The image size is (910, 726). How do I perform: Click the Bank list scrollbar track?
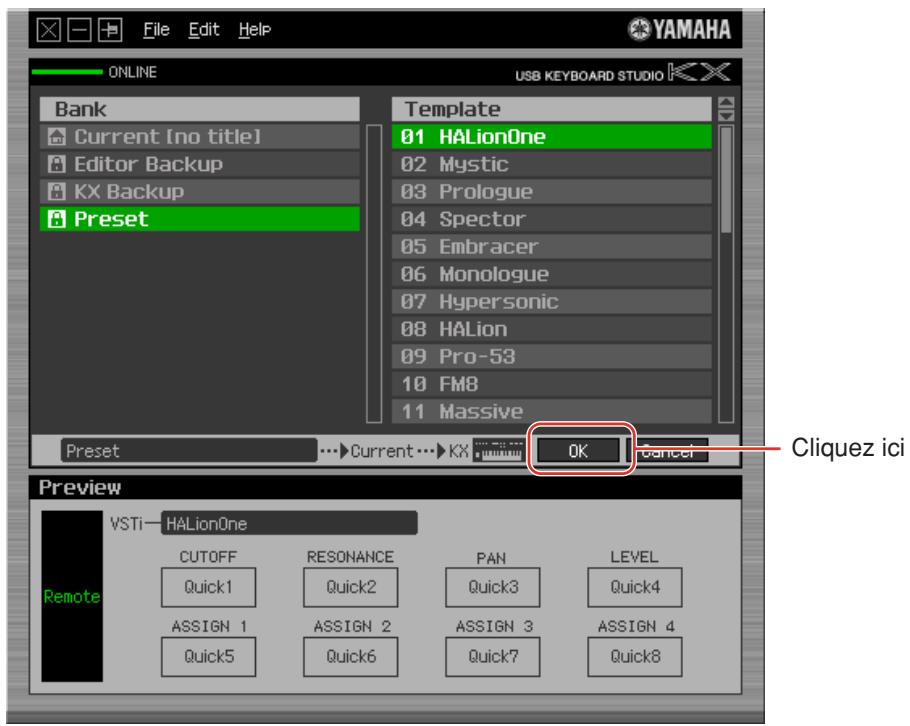374,273
